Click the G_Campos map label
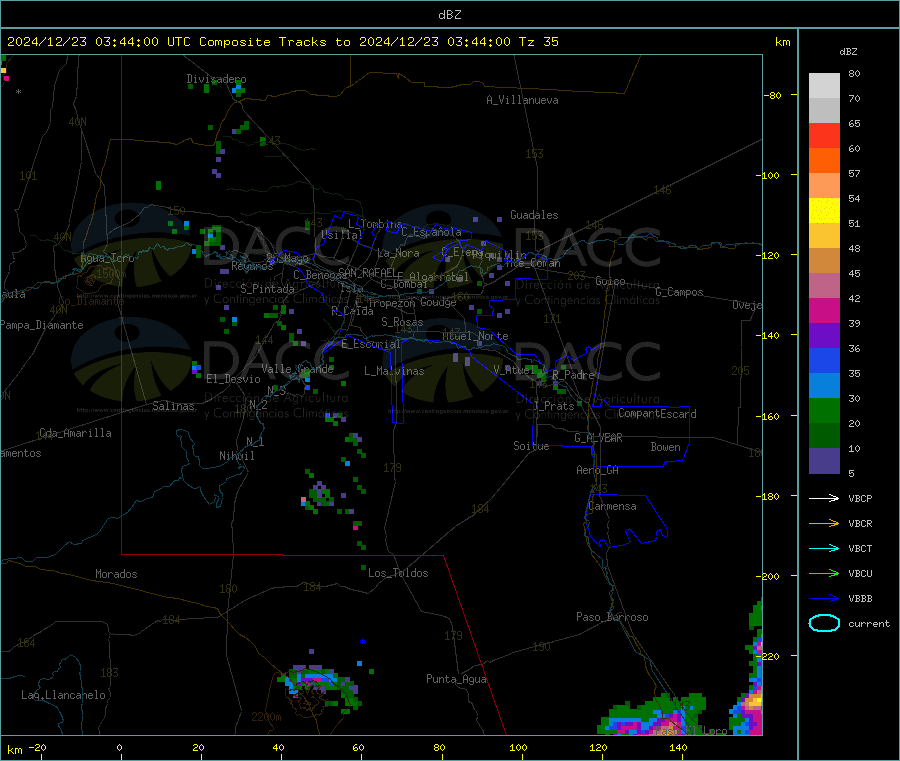The height and width of the screenshot is (761, 900). 679,292
